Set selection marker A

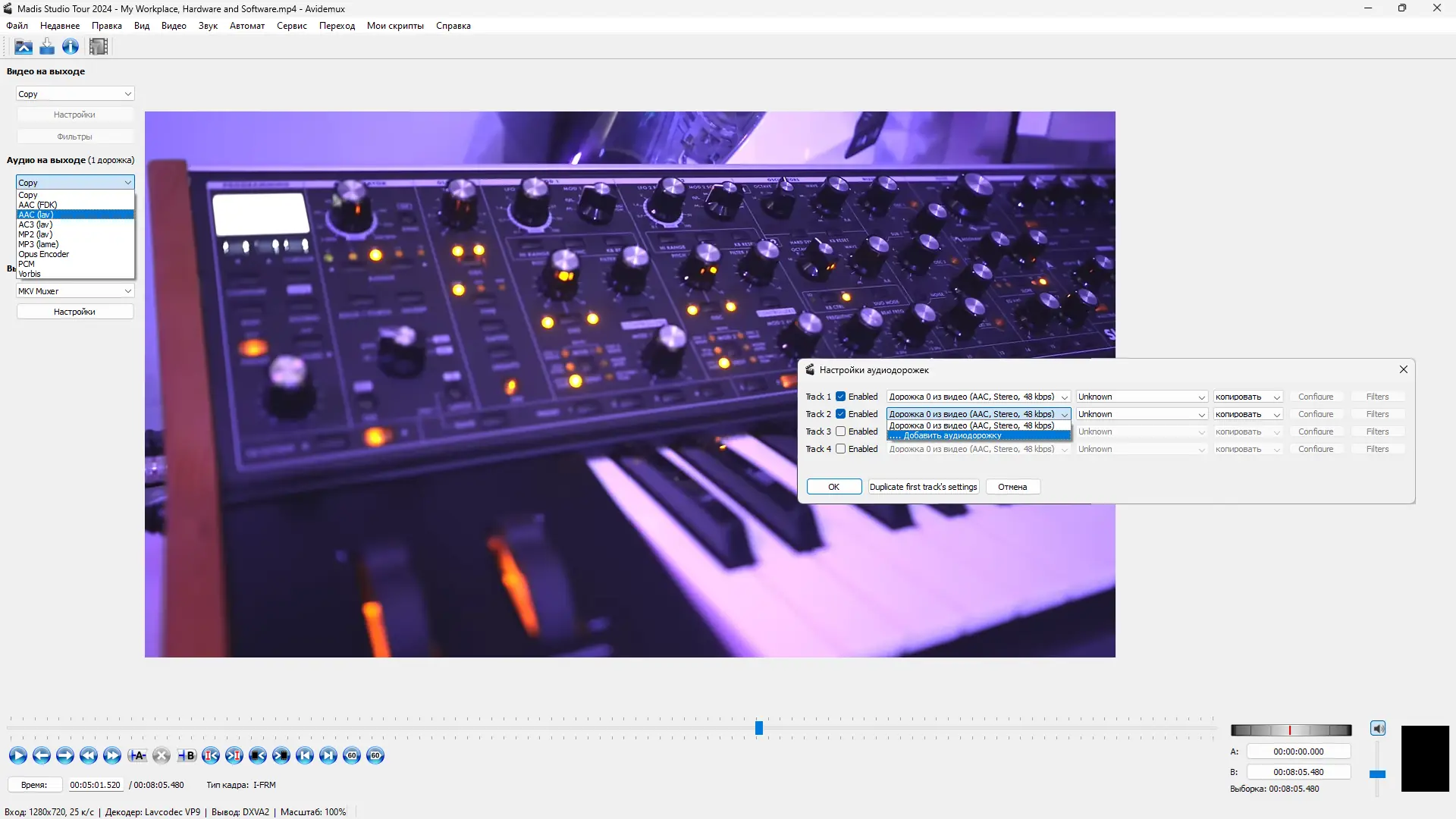point(137,755)
